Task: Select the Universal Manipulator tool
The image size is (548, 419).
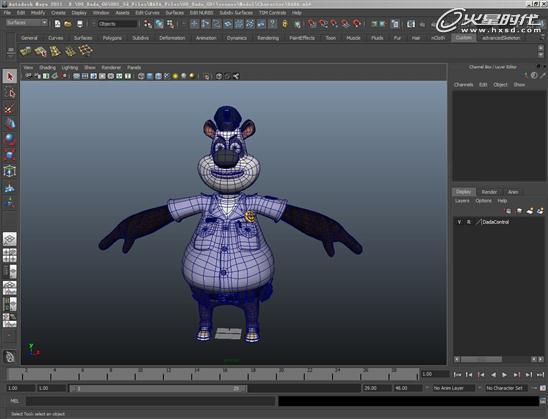Action: pos(10,171)
